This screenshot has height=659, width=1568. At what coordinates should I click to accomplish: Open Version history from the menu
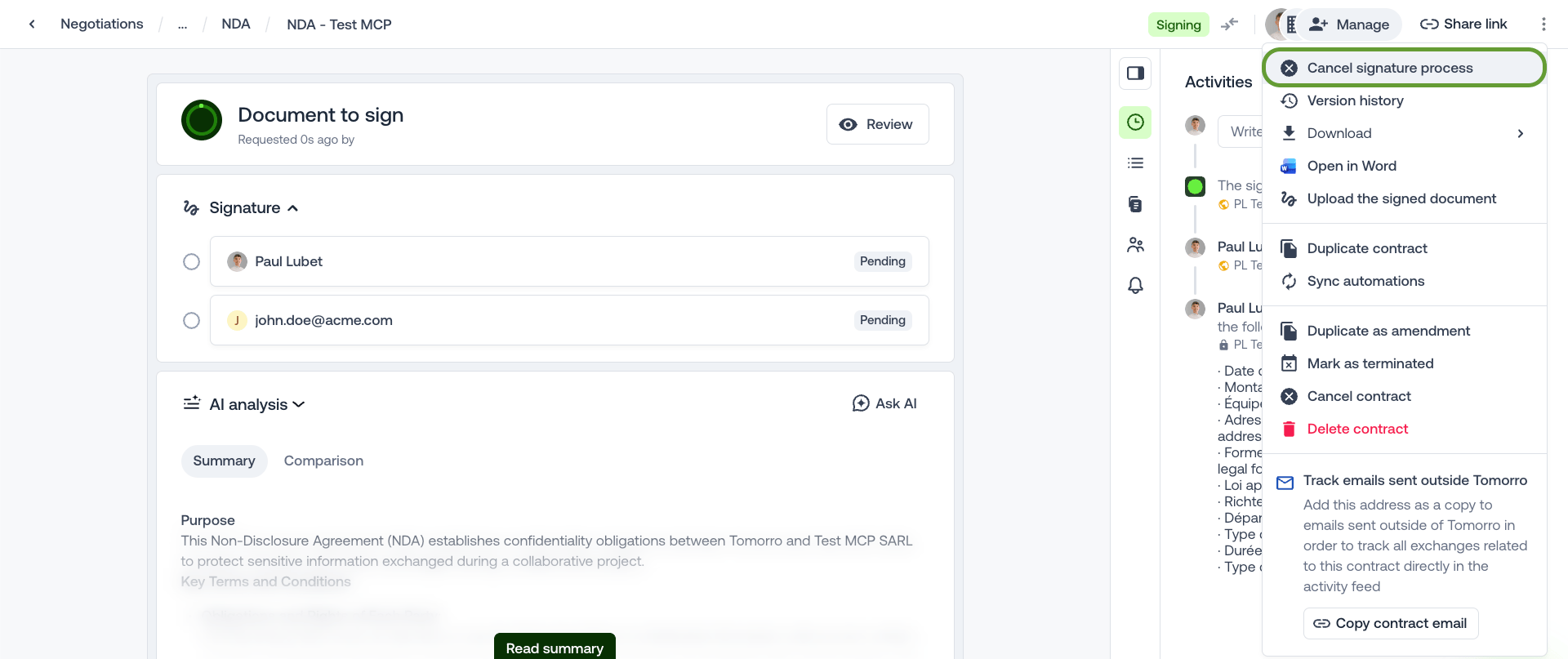click(1404, 100)
